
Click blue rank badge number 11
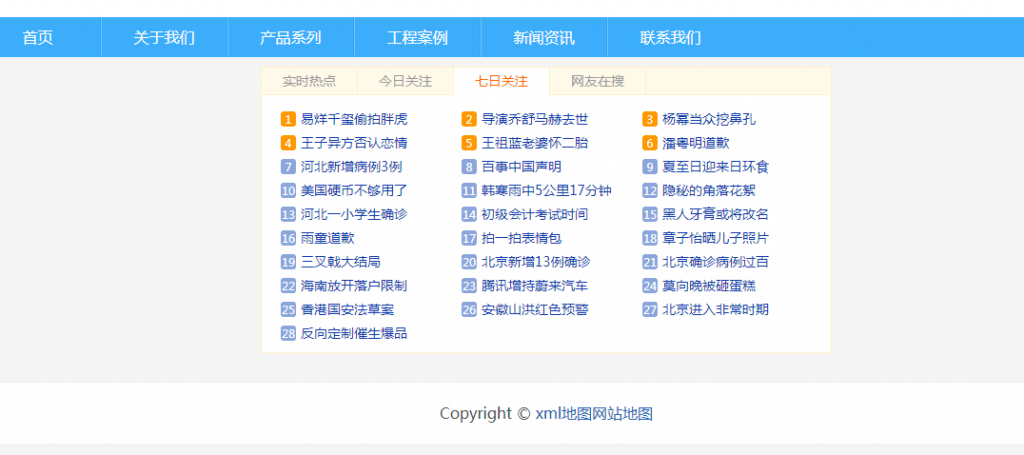click(x=469, y=191)
